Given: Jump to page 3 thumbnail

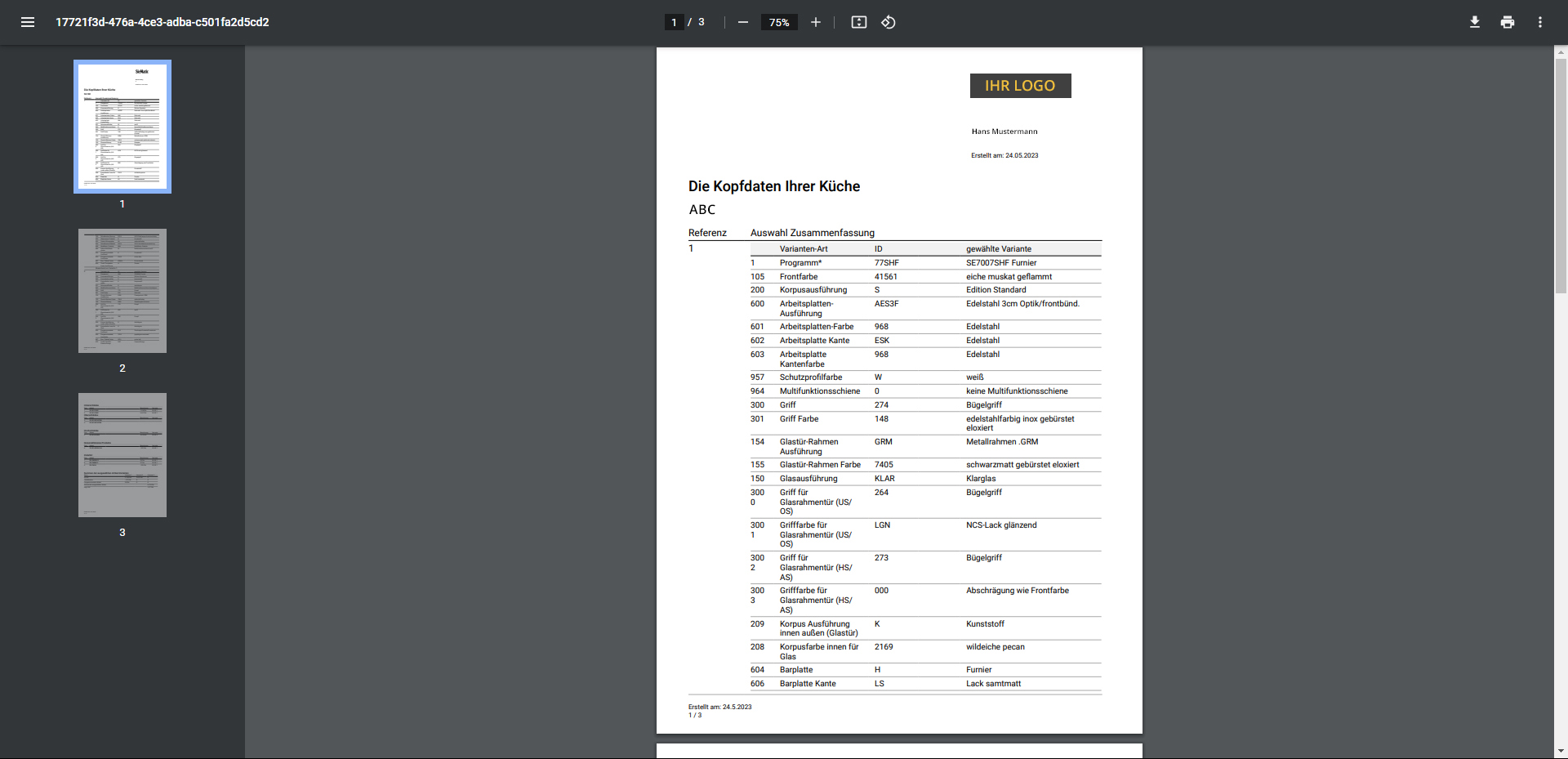Looking at the screenshot, I should pos(122,455).
